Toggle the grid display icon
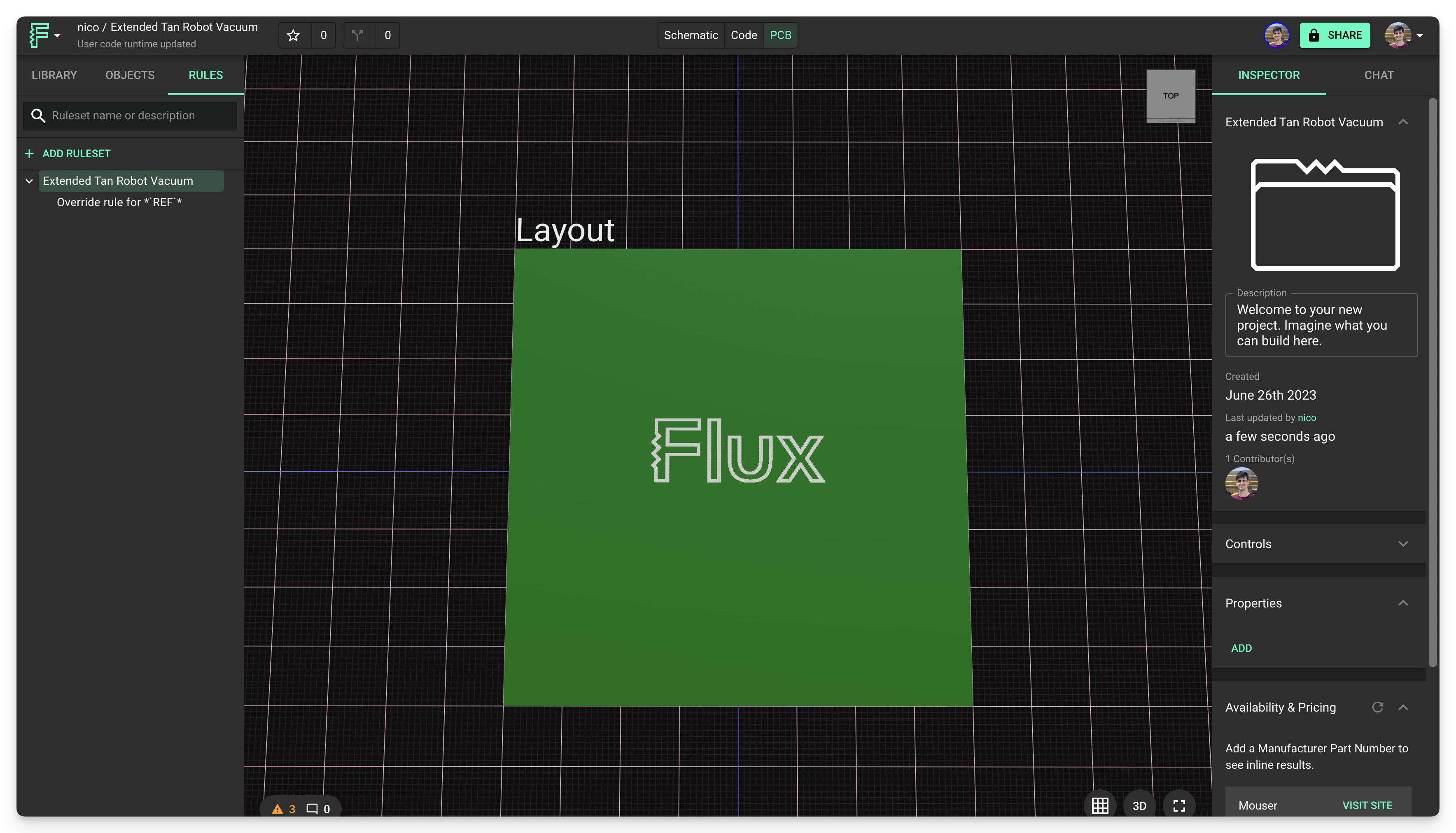Image resolution: width=1456 pixels, height=833 pixels. tap(1099, 805)
